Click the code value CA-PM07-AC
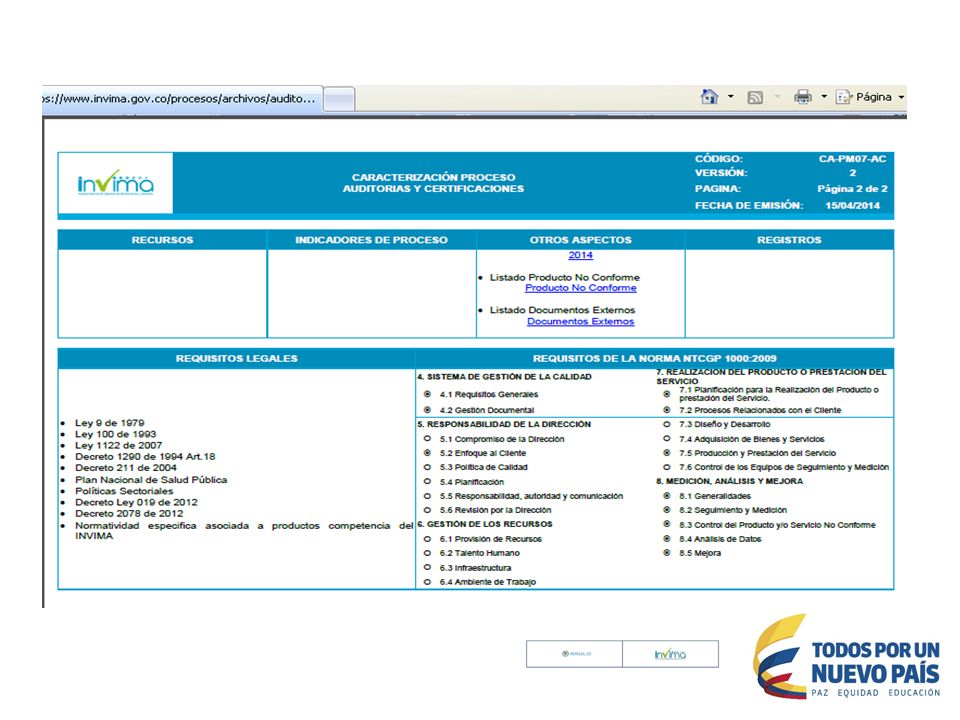 [x=852, y=159]
